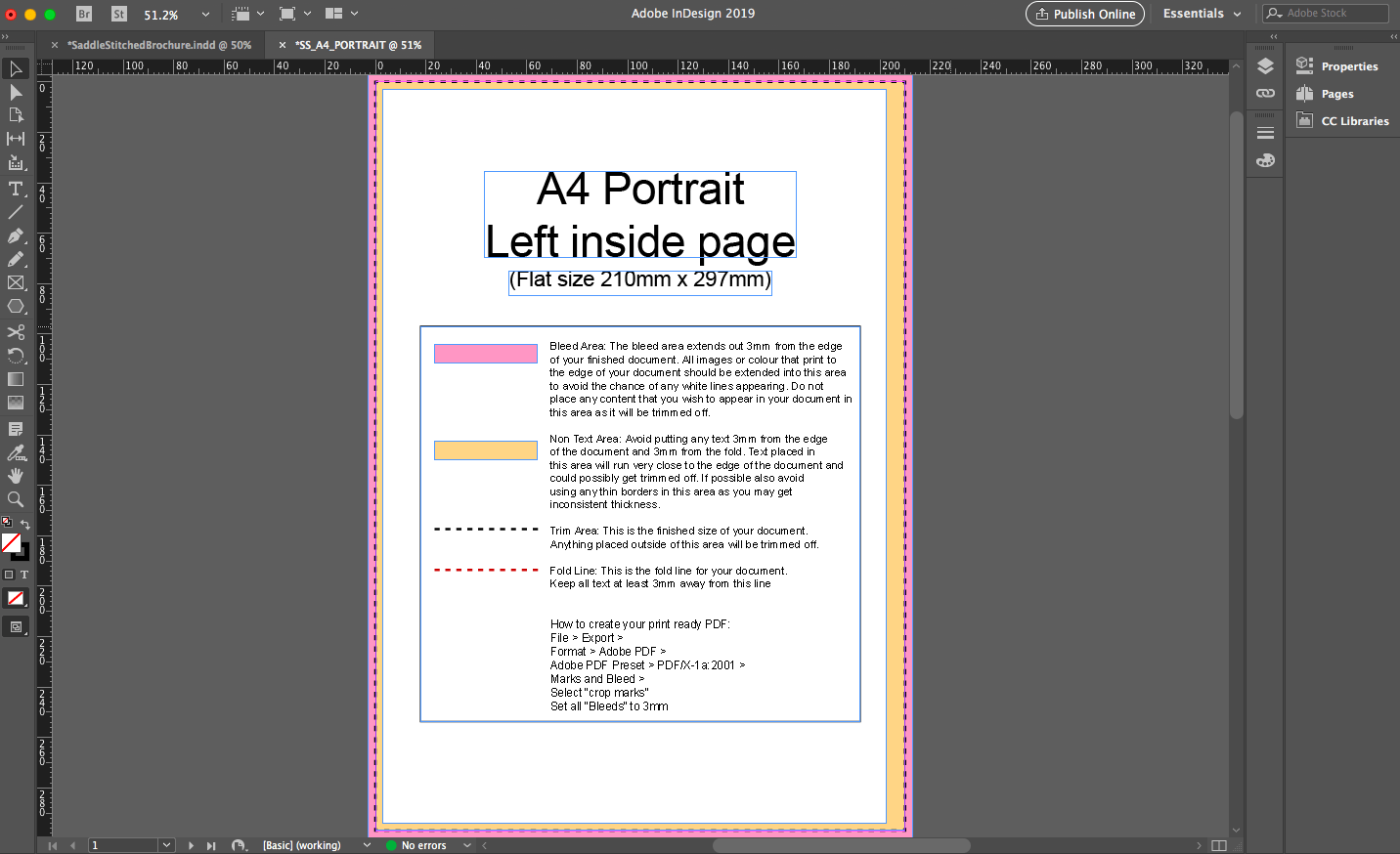Open Essentials workspace switcher
Screen dimensions: 1400x854
pos(1202,14)
